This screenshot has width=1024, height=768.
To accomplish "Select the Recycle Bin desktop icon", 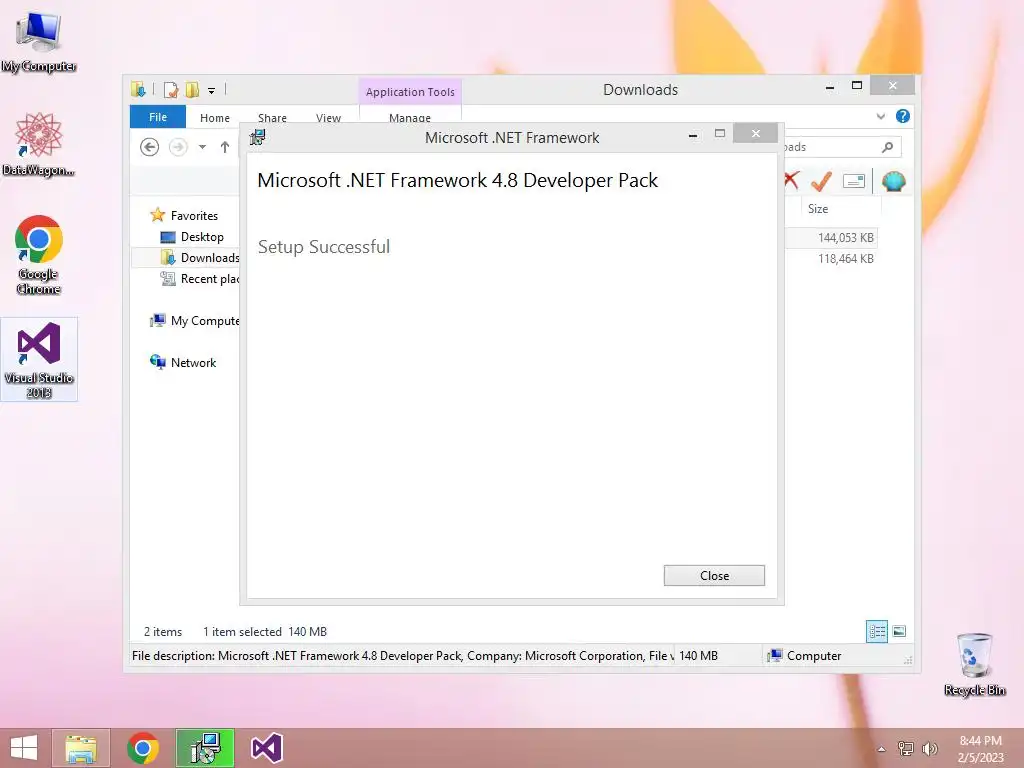I will click(974, 664).
